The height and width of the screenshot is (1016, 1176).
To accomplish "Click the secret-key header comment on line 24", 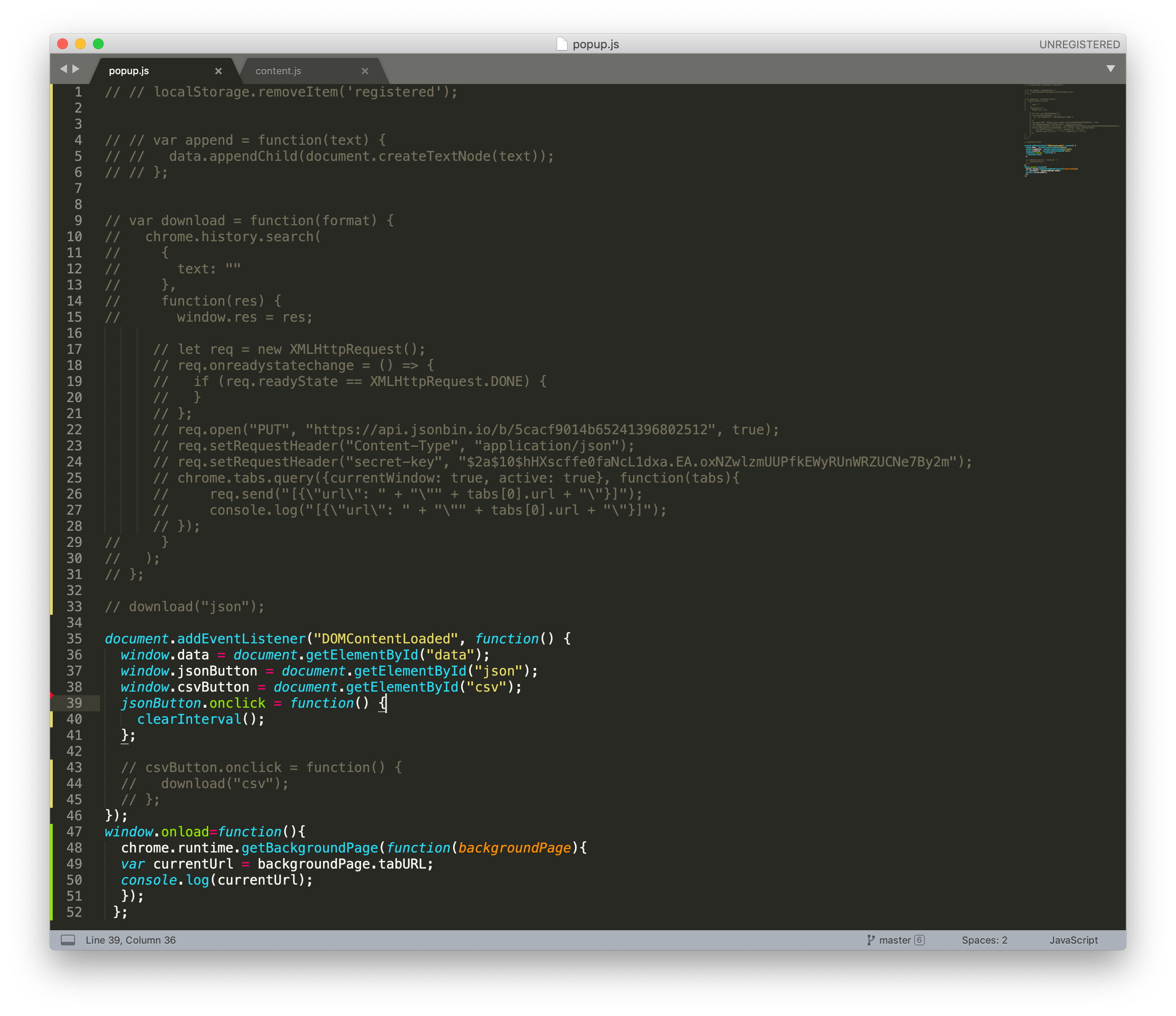I will [x=563, y=462].
